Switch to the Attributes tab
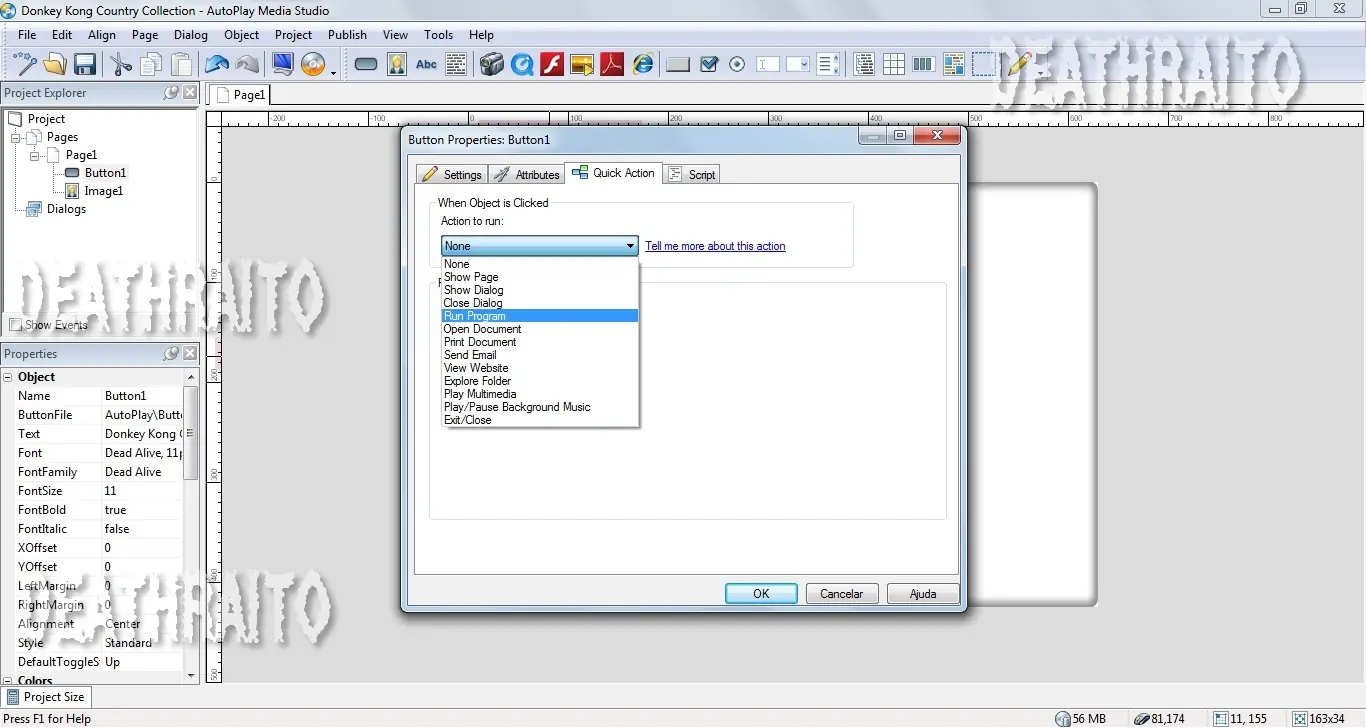Screen dimensions: 1366x728 click(x=527, y=174)
